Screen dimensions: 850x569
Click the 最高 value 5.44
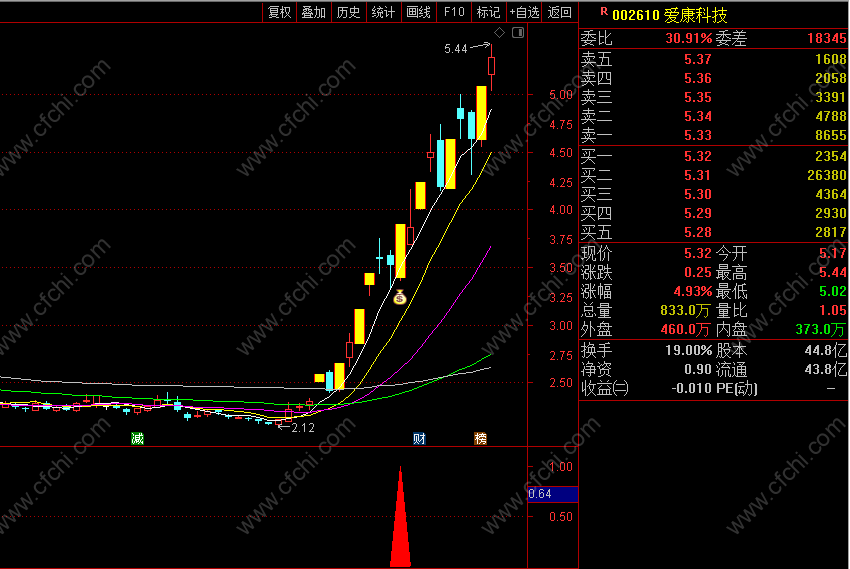(x=832, y=272)
